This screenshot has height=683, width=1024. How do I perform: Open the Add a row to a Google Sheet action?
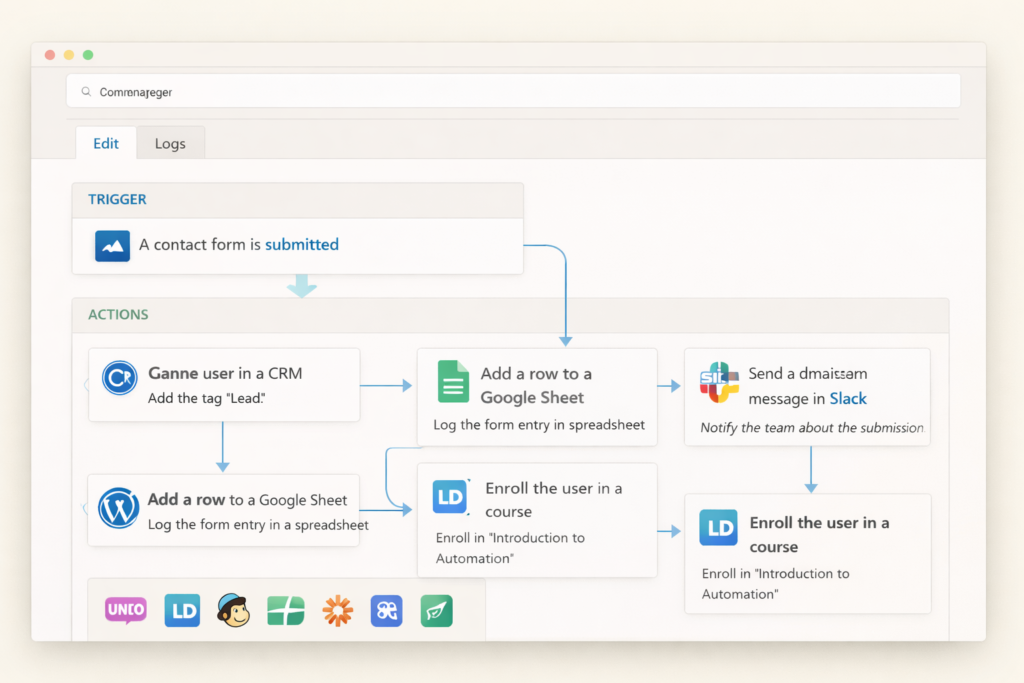tap(537, 397)
